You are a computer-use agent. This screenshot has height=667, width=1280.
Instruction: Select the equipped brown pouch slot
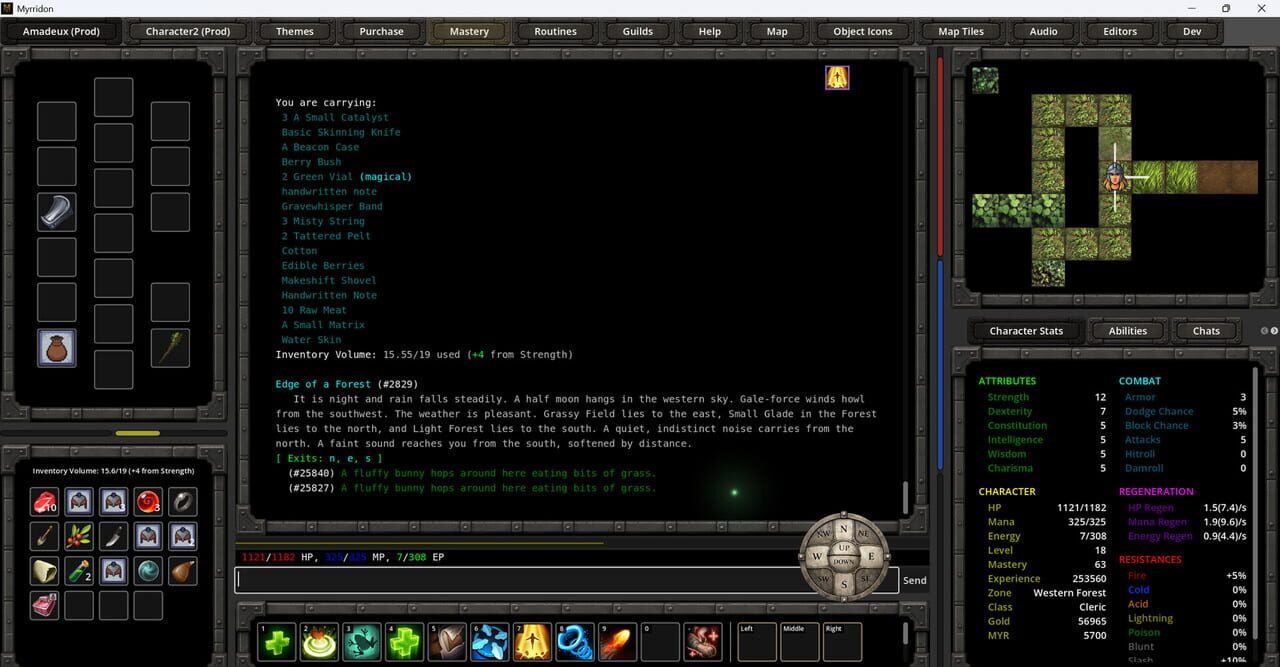coord(57,348)
